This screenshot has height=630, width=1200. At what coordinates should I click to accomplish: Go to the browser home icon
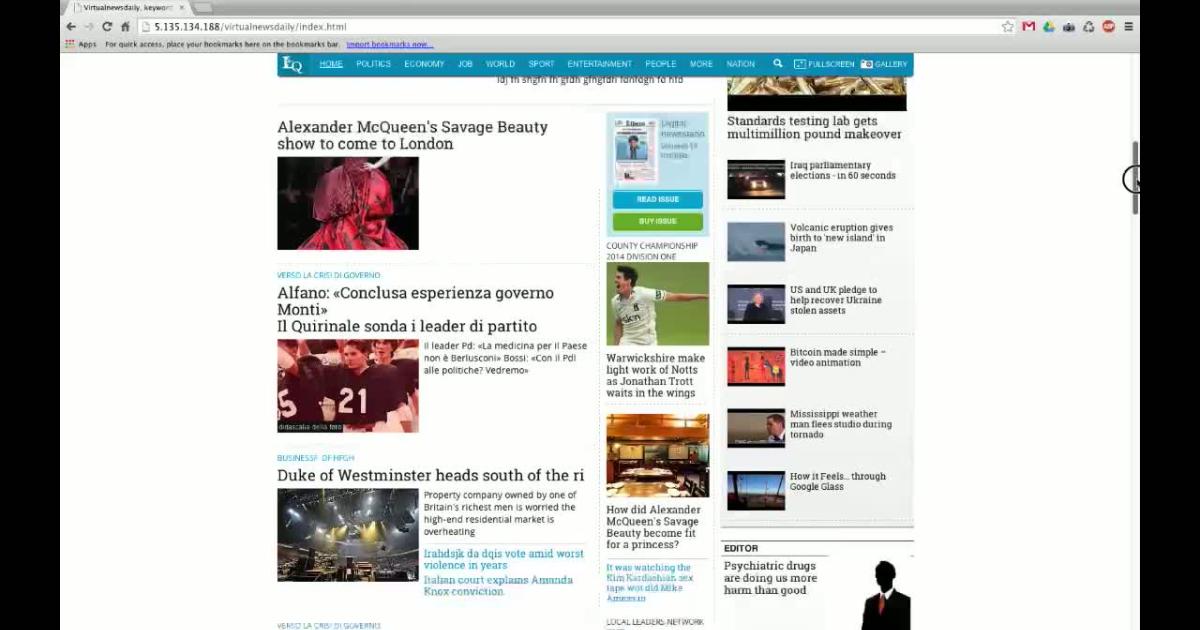click(125, 27)
